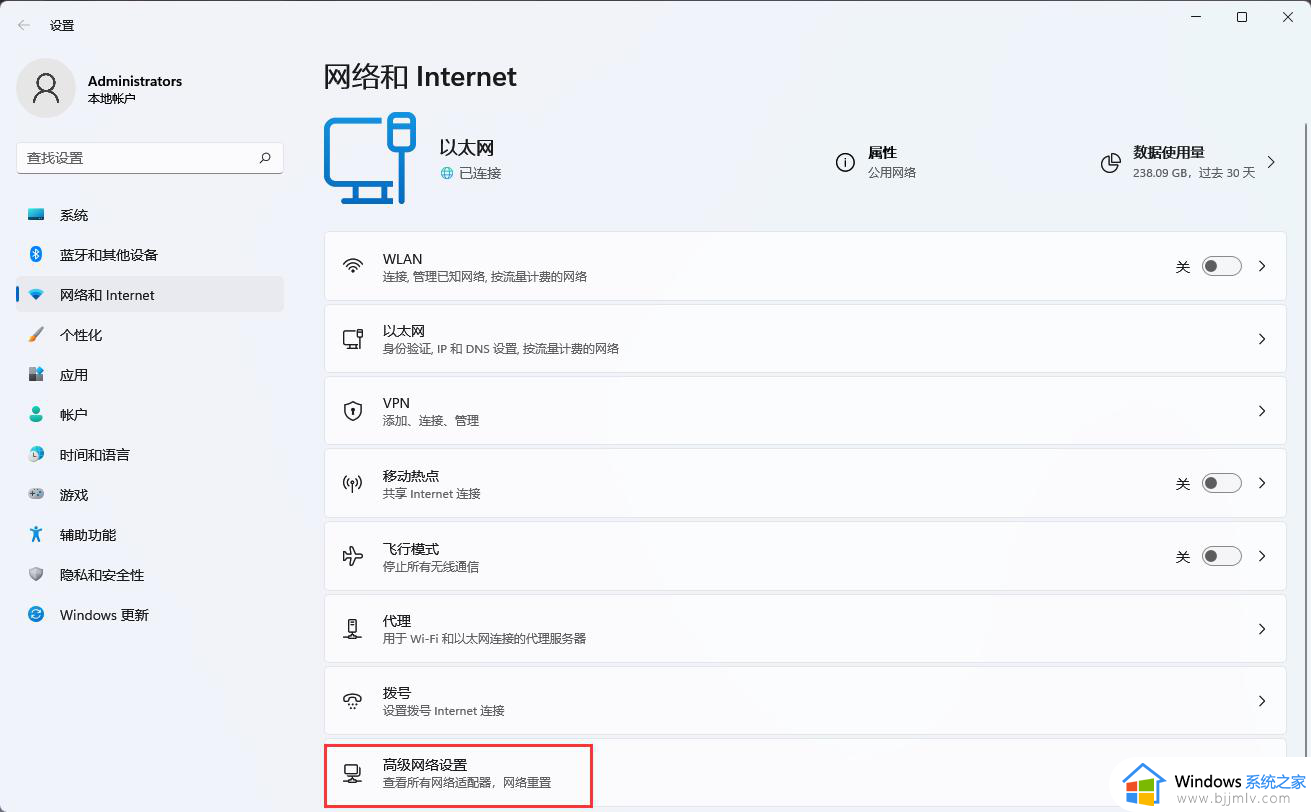Click the 辅助功能 accessibility icon
Image resolution: width=1311 pixels, height=812 pixels.
click(x=36, y=535)
